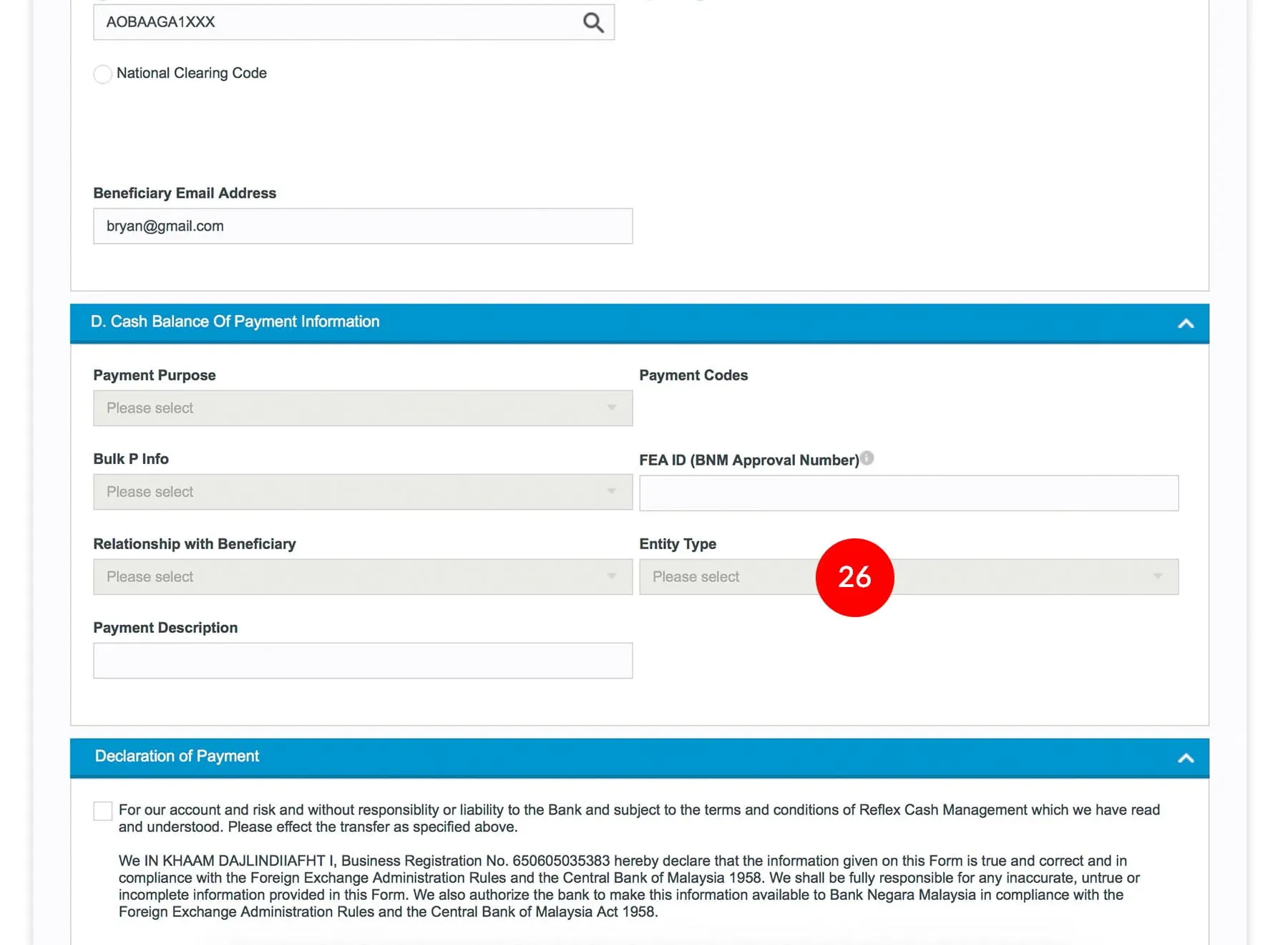Viewport: 1288px width, 945px height.
Task: Click the Payment Codes label
Action: tap(693, 375)
